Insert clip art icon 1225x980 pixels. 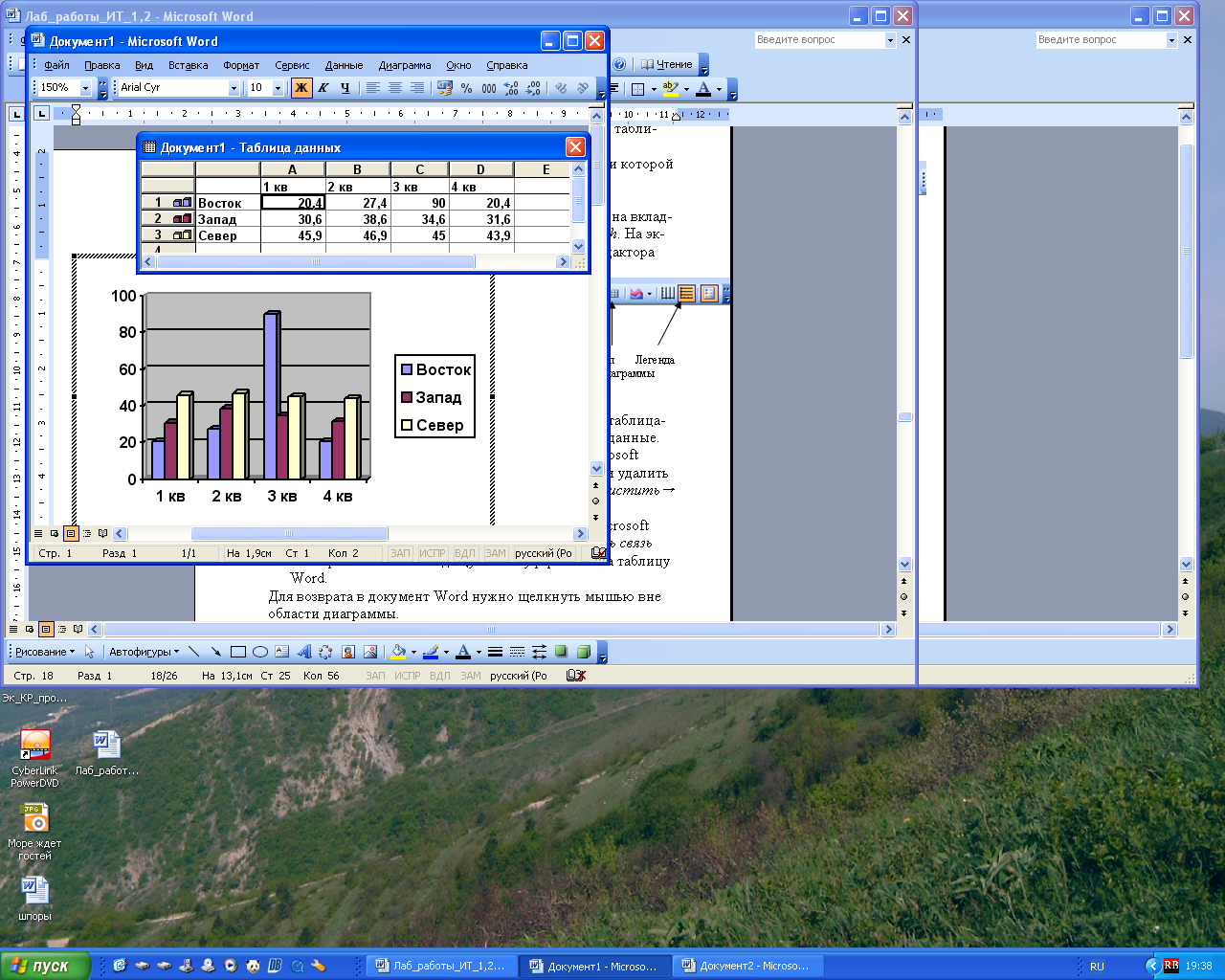(x=347, y=652)
